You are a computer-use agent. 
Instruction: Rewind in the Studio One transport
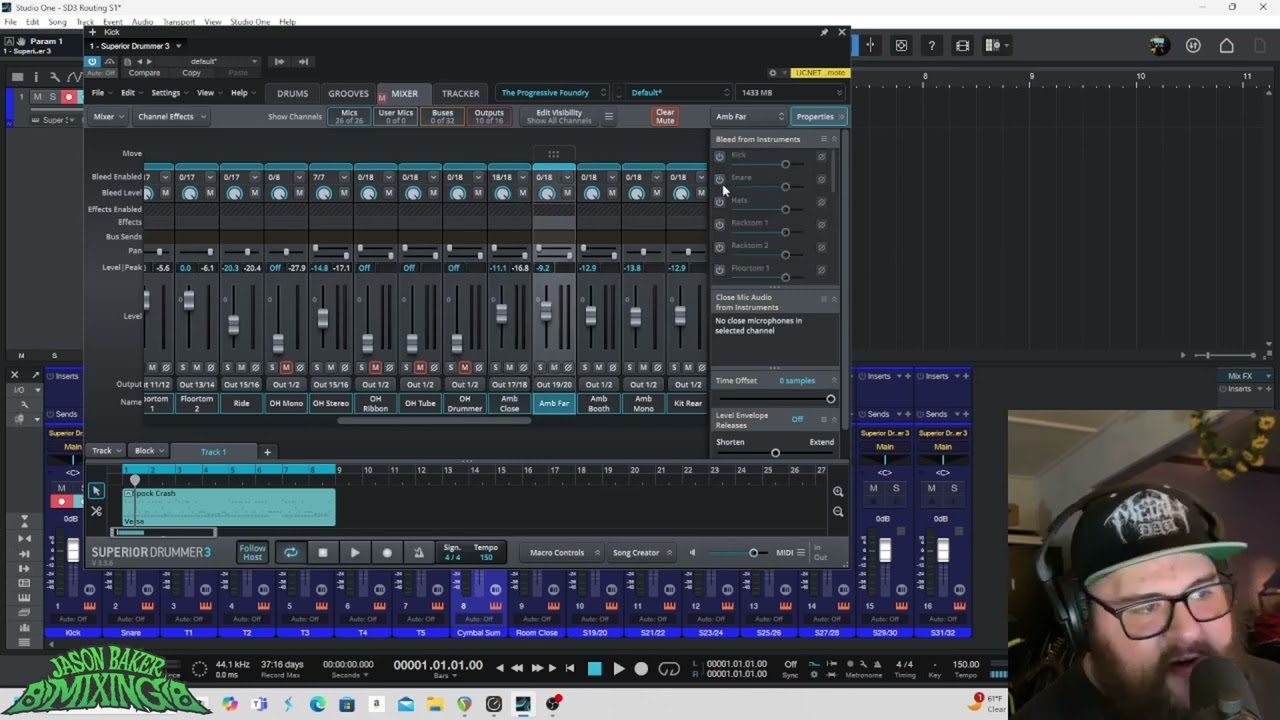click(517, 668)
